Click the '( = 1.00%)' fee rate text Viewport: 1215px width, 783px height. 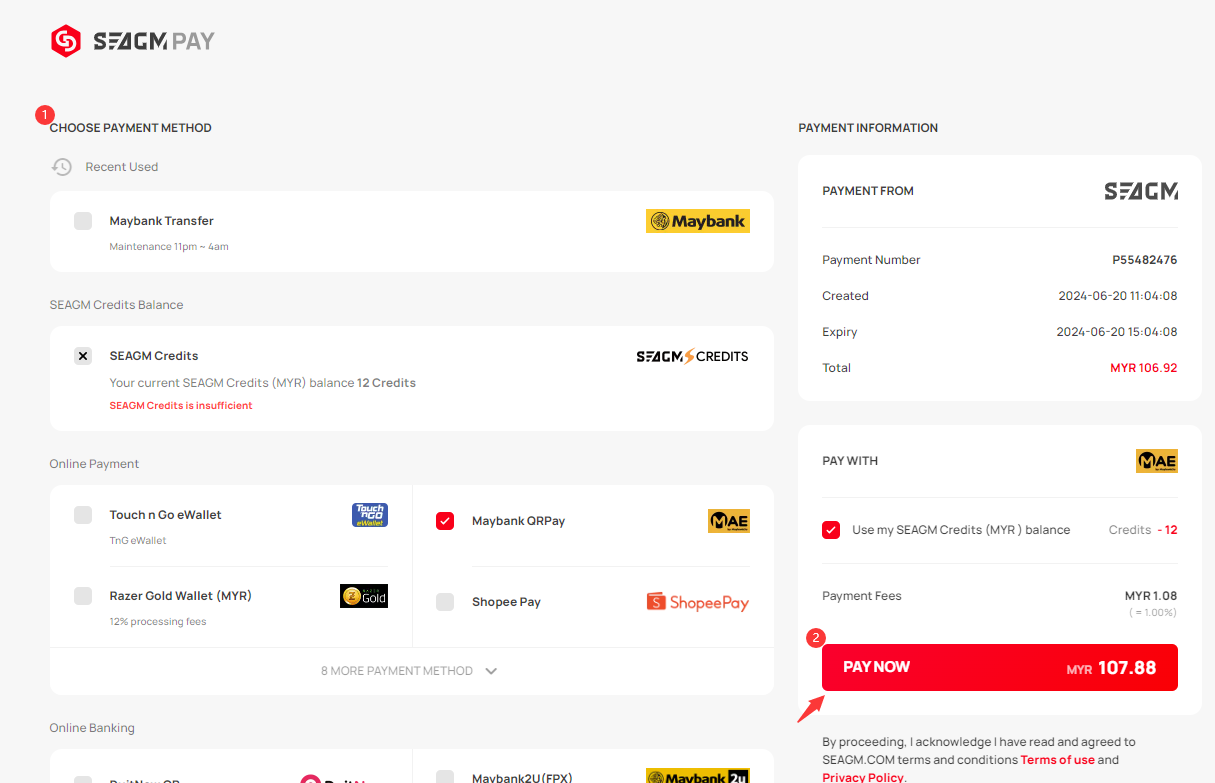pos(1153,612)
